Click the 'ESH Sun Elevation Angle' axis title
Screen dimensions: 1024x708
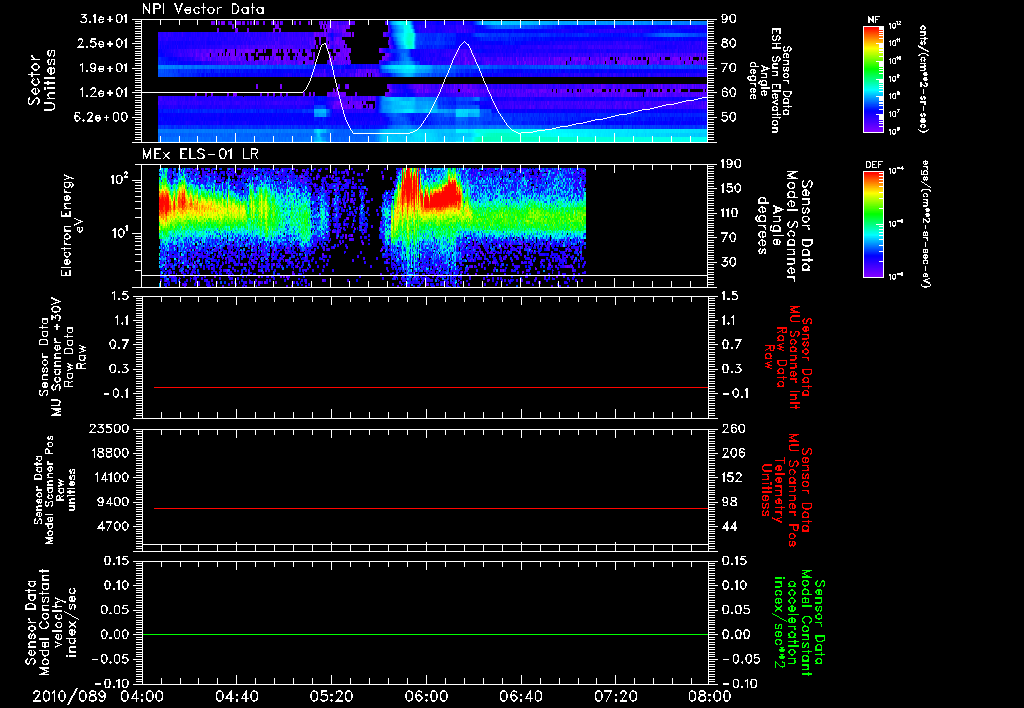[772, 80]
